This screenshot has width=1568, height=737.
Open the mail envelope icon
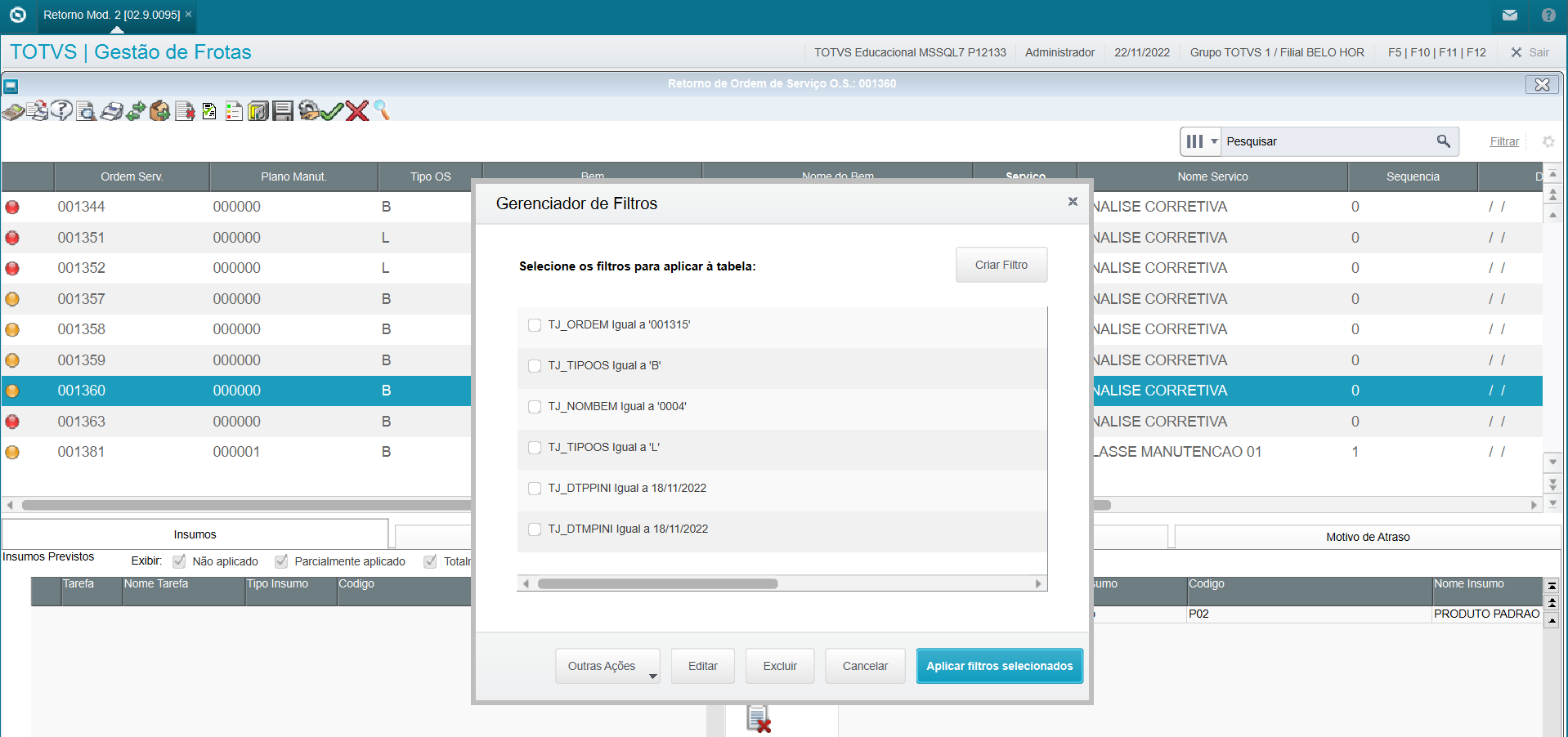pyautogui.click(x=1510, y=15)
